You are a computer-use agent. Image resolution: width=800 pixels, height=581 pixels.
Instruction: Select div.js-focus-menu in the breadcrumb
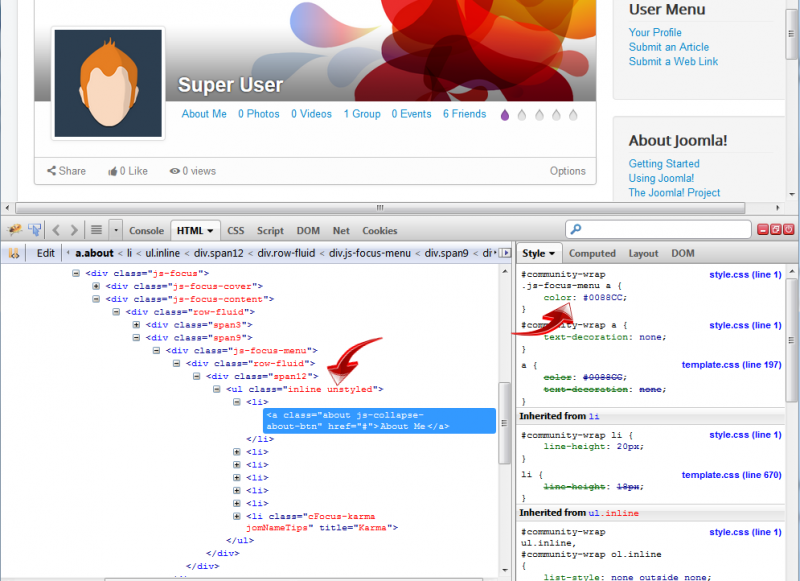pos(369,253)
